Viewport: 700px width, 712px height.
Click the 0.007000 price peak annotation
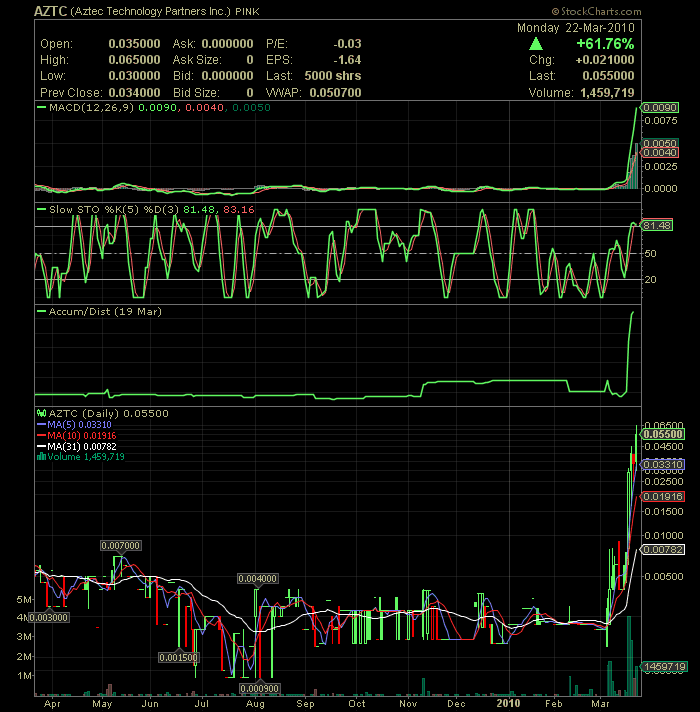[120, 546]
